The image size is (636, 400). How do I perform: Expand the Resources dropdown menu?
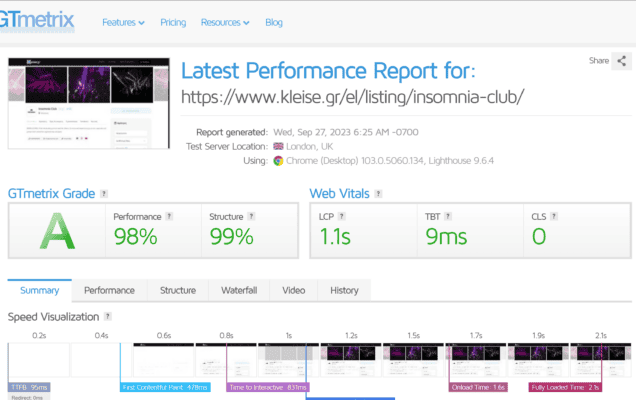pos(225,22)
